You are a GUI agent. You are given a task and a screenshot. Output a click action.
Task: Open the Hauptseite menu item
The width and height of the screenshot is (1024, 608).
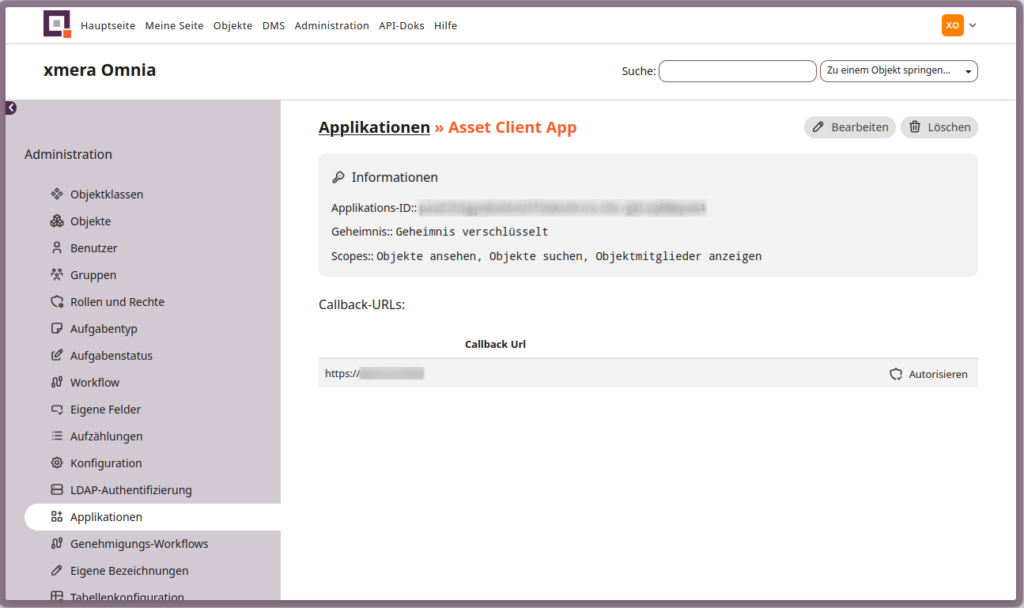[108, 25]
